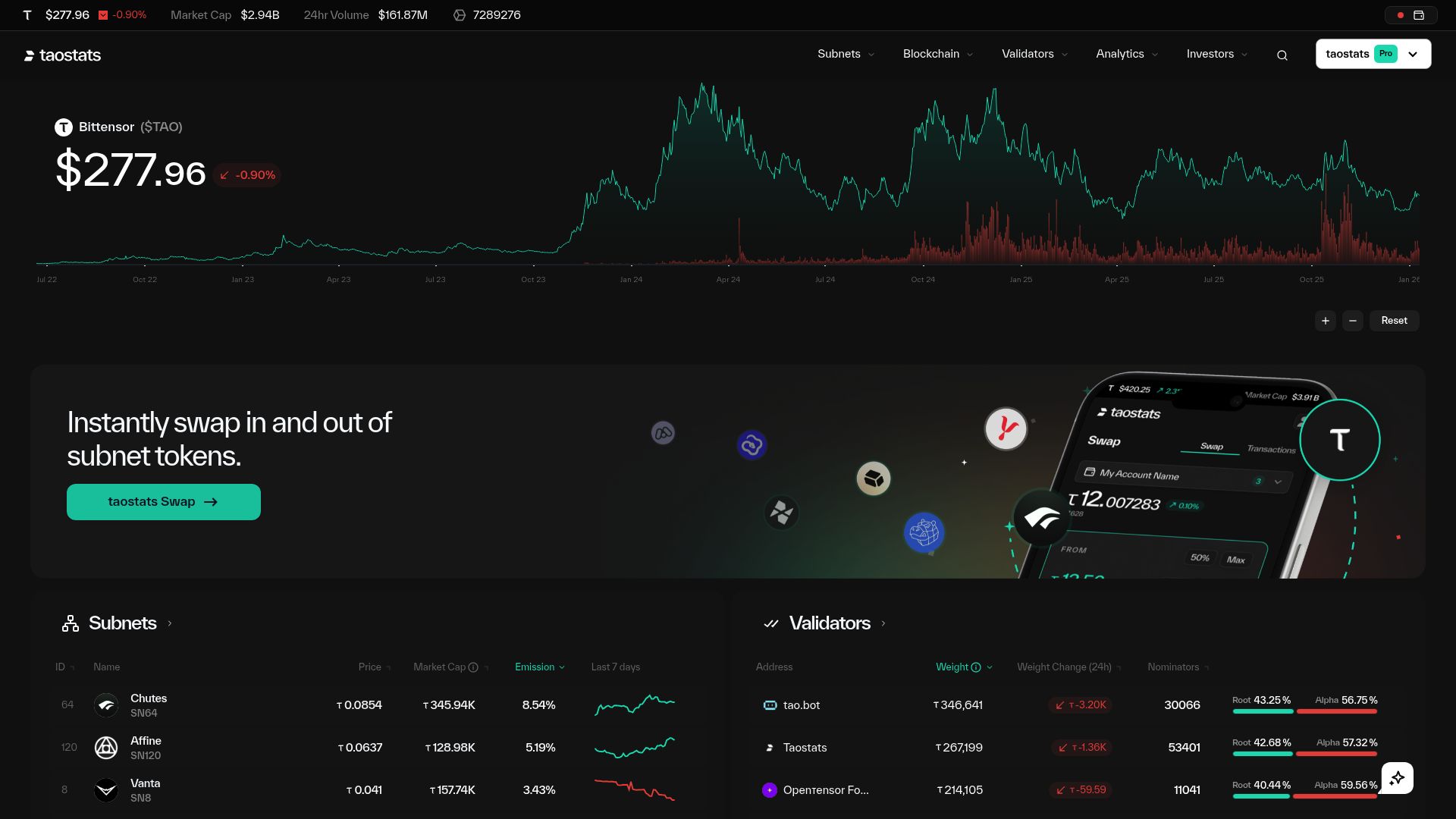Click the Subnets panel header icon
Viewport: 1456px width, 819px height.
tap(70, 623)
